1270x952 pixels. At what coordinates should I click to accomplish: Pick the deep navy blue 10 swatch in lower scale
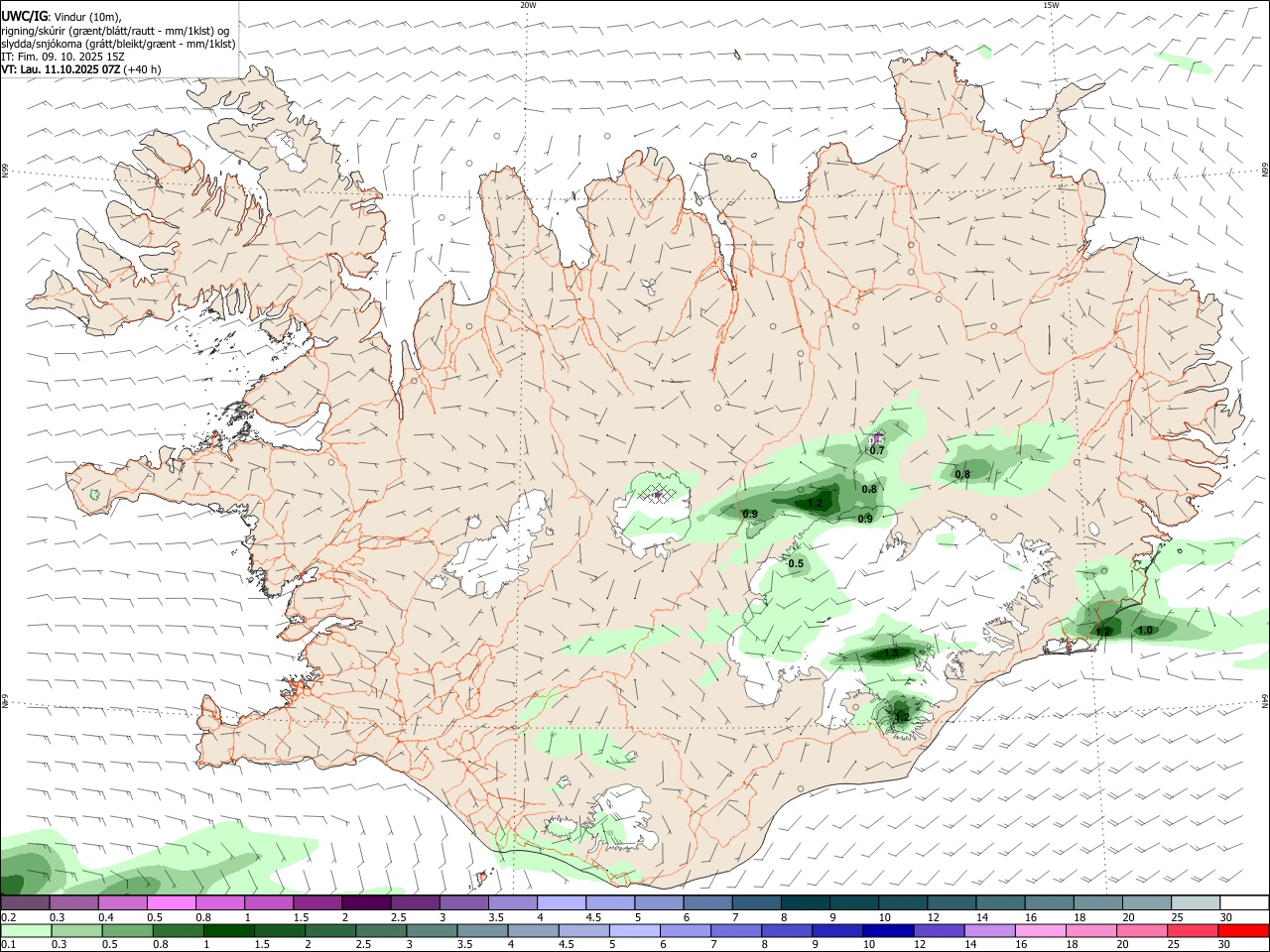point(887,930)
